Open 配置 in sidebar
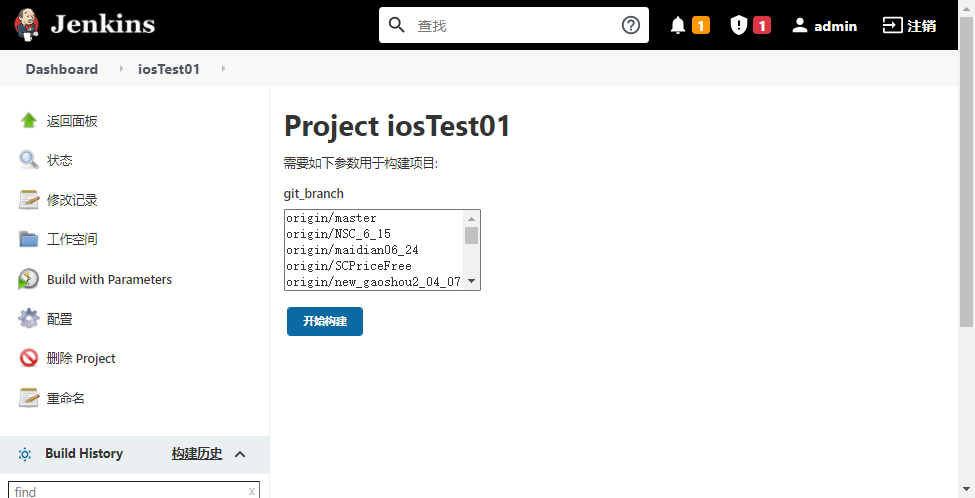The width and height of the screenshot is (975, 498). coord(60,320)
